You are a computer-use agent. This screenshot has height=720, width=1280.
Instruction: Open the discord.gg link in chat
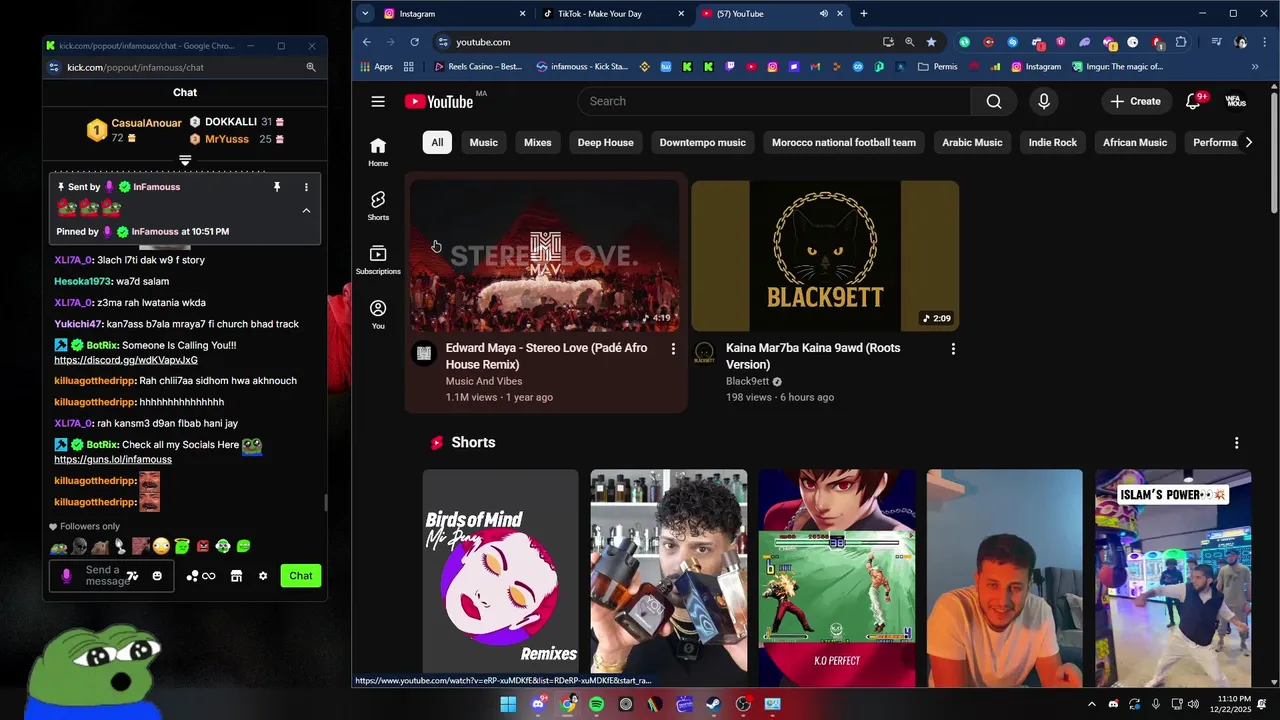point(126,360)
